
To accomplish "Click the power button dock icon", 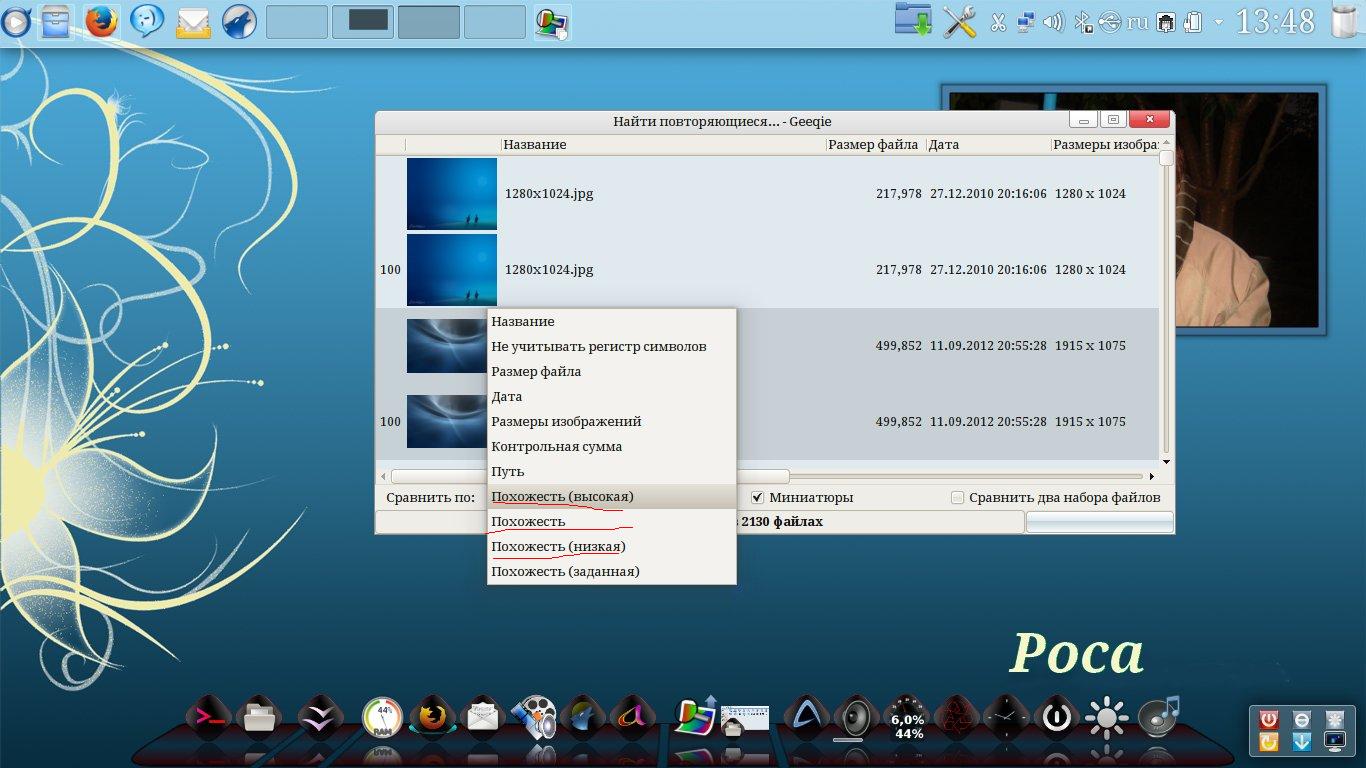I will pos(1056,717).
